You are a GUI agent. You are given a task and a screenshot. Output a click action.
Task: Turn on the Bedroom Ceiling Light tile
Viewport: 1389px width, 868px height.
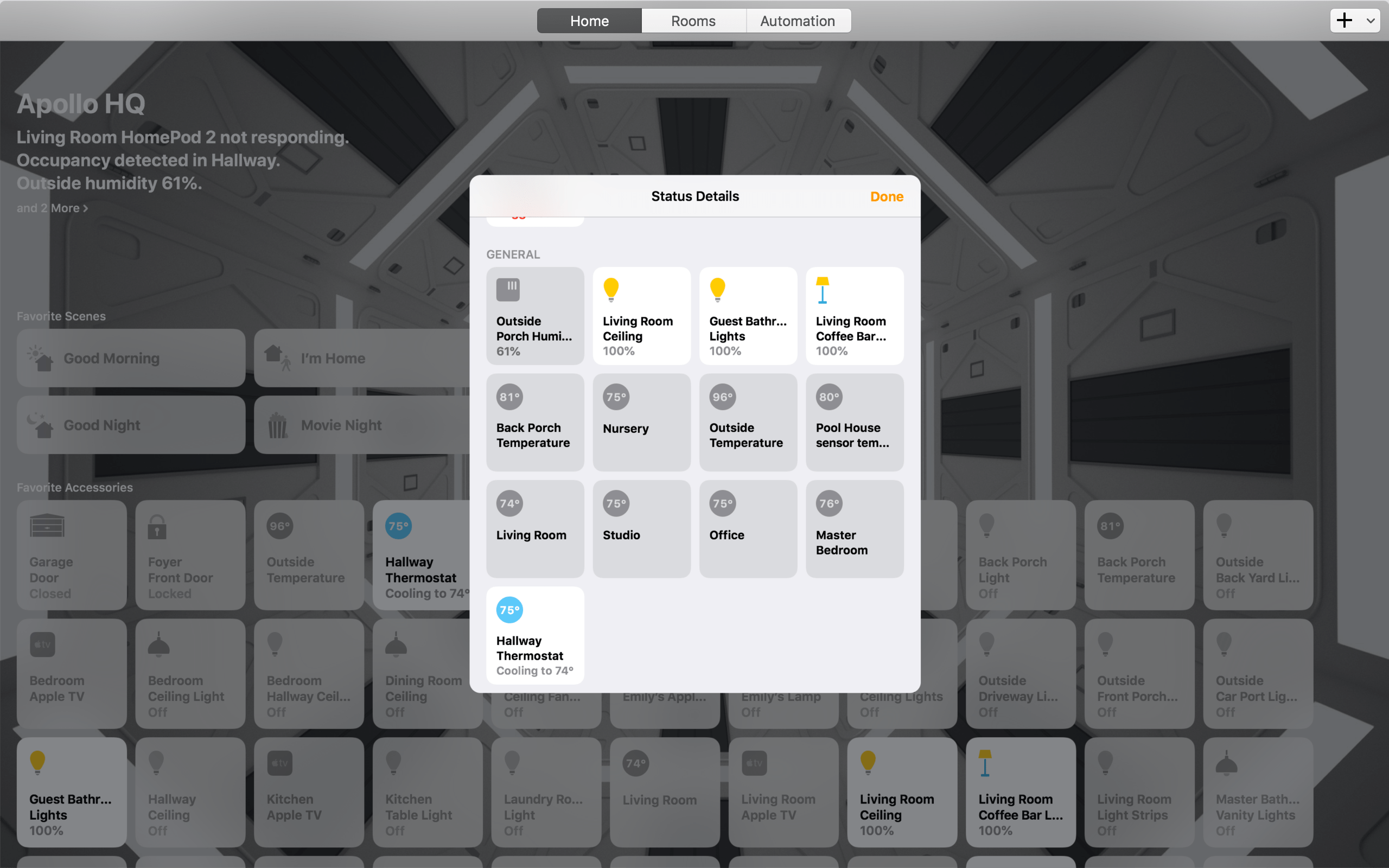[190, 673]
